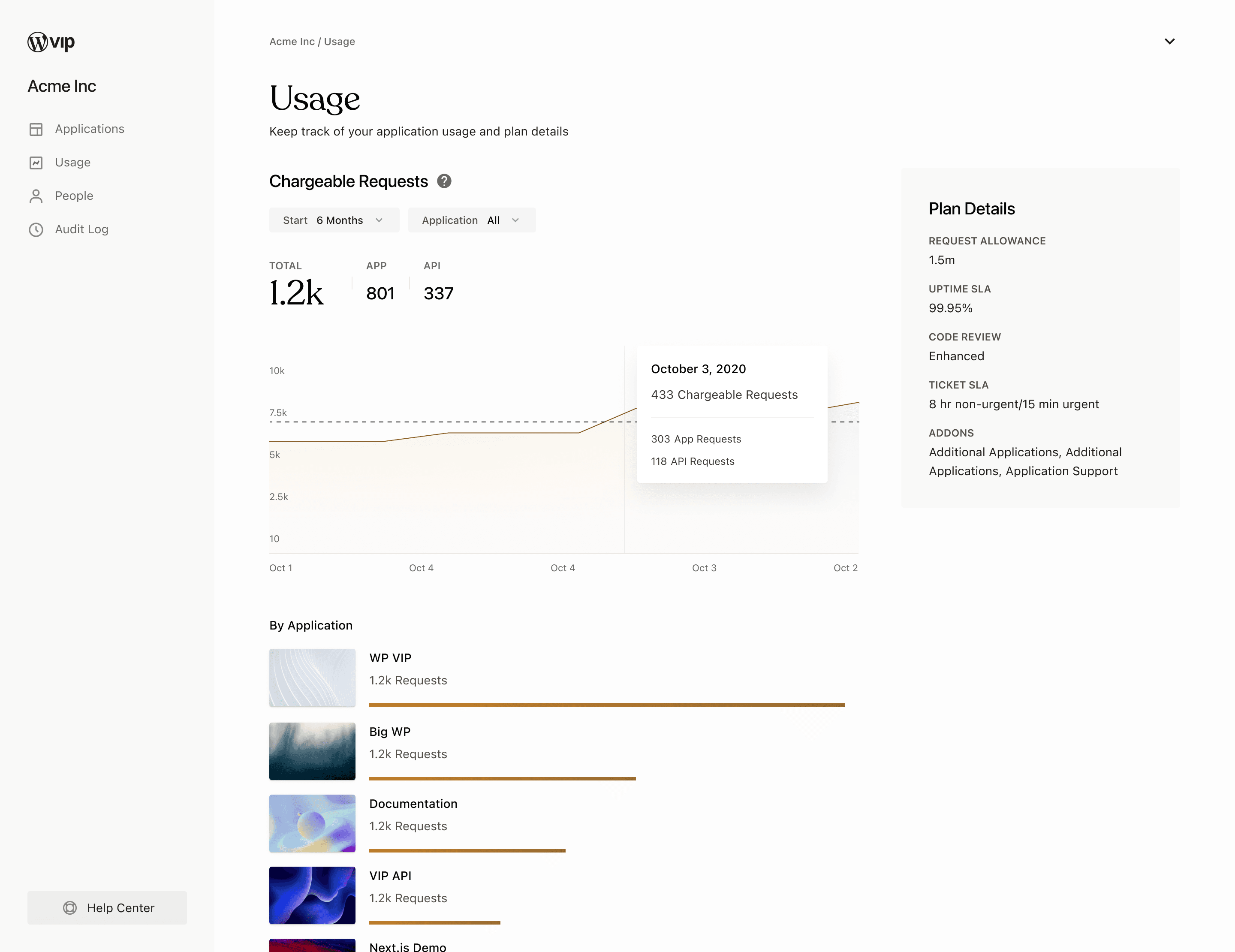Open the Documentation application thumbnail
Image resolution: width=1235 pixels, height=952 pixels.
[312, 824]
